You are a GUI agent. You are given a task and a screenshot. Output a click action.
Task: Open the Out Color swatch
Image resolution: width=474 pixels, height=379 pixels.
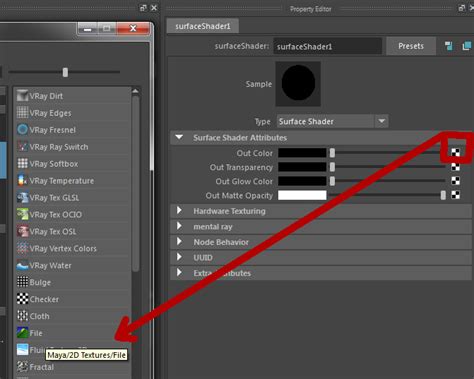[302, 153]
